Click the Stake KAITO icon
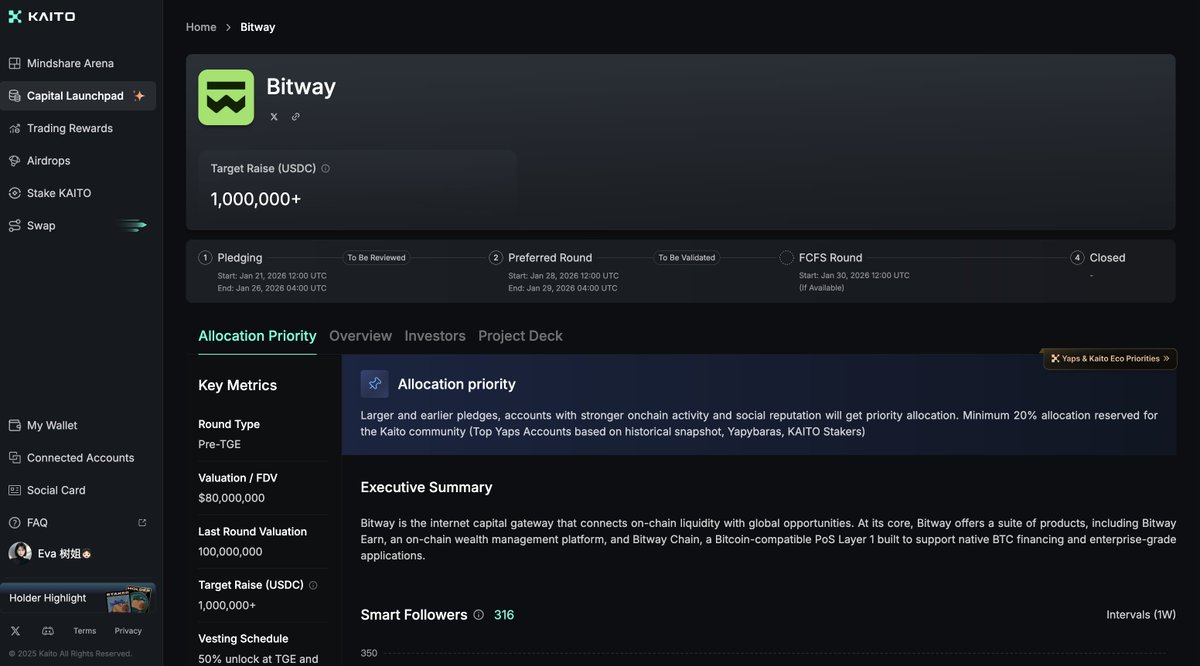Image resolution: width=1200 pixels, height=666 pixels. [x=15, y=193]
